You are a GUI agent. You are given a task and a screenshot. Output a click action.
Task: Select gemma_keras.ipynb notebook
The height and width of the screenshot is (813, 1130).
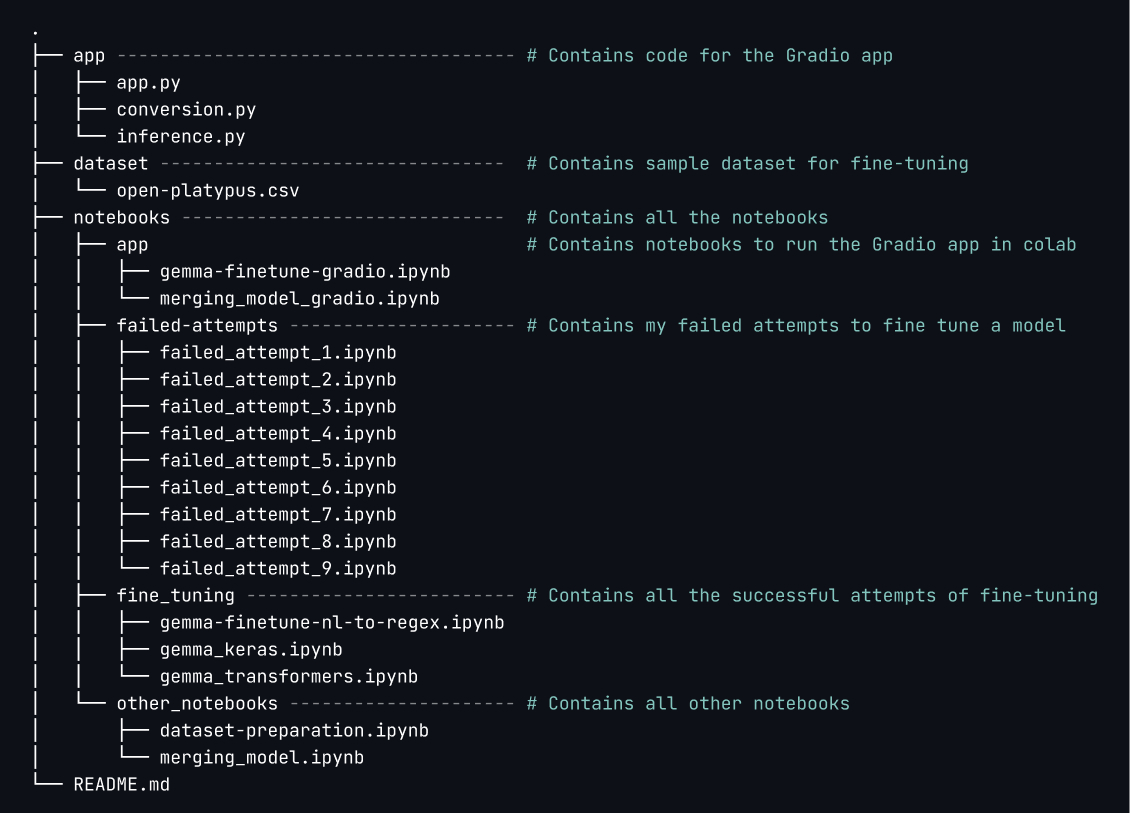coord(251,650)
